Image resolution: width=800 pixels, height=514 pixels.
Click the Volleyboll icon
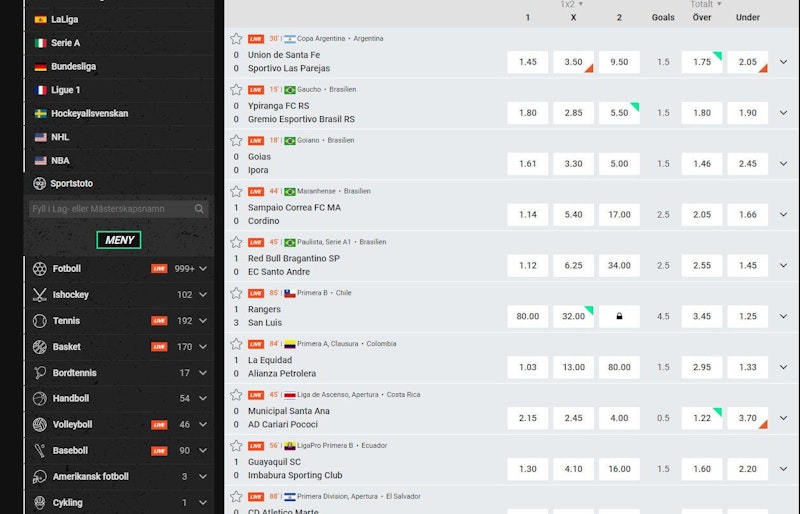pos(40,425)
